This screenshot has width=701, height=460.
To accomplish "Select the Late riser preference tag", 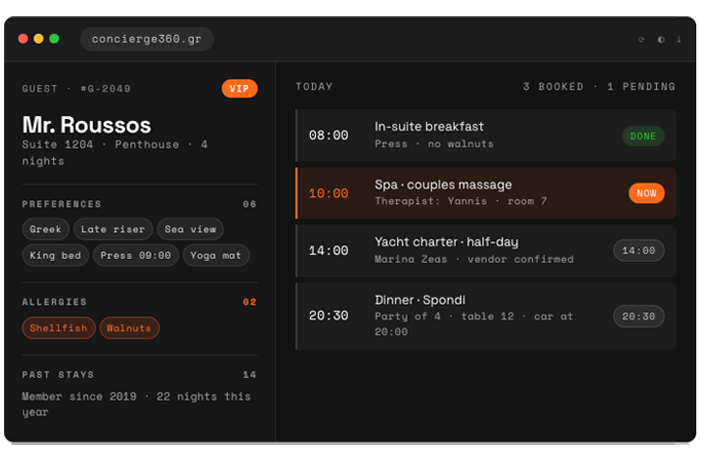I will click(113, 229).
